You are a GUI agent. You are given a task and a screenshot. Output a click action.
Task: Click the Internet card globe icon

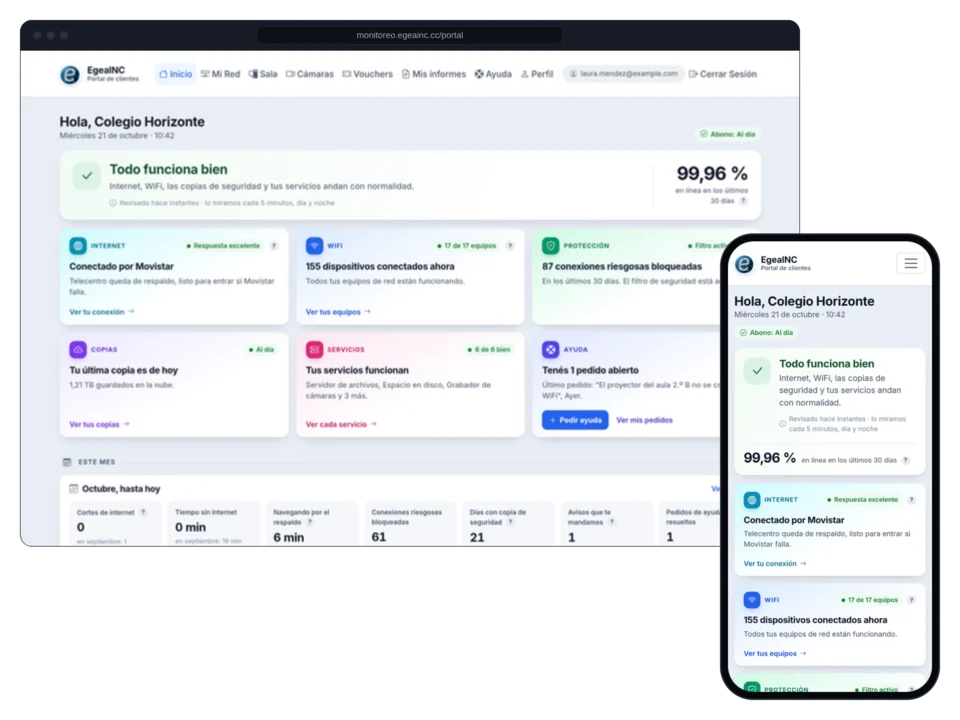[78, 246]
